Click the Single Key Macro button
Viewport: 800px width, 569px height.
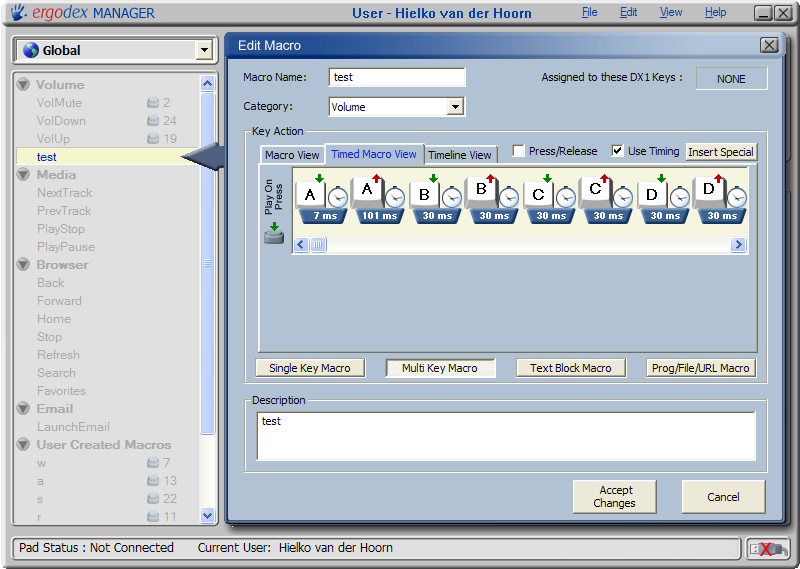[310, 368]
